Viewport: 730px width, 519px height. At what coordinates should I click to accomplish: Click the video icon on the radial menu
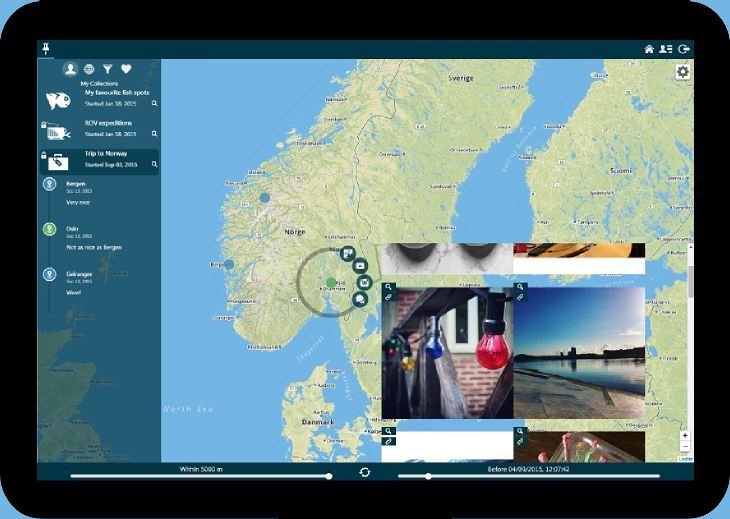coord(360,266)
